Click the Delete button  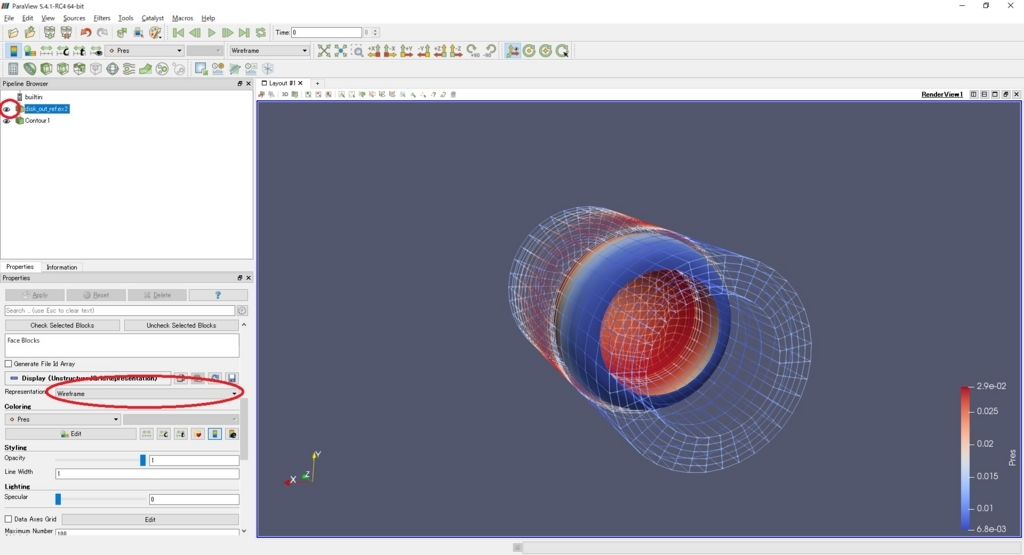(x=157, y=295)
